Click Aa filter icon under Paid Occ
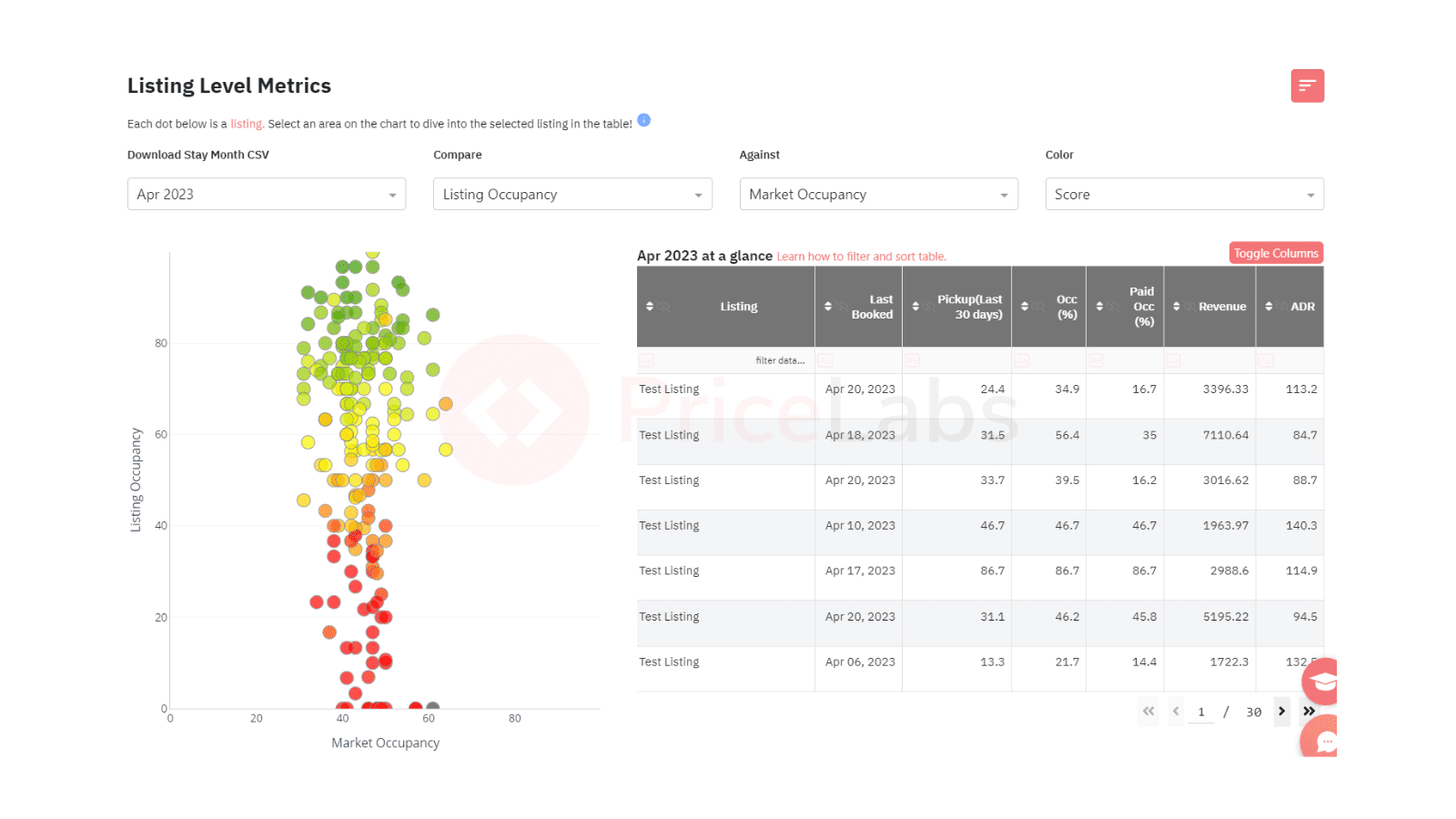 pos(1097,360)
